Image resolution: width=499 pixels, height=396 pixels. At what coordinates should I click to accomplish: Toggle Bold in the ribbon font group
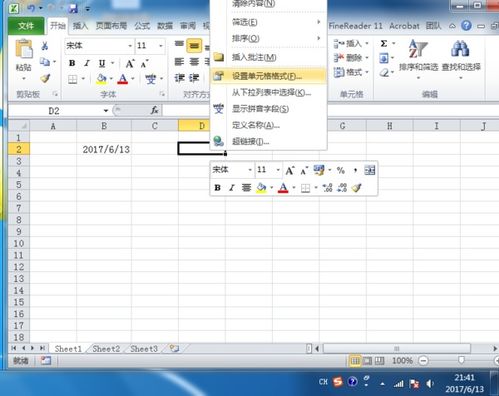point(72,63)
